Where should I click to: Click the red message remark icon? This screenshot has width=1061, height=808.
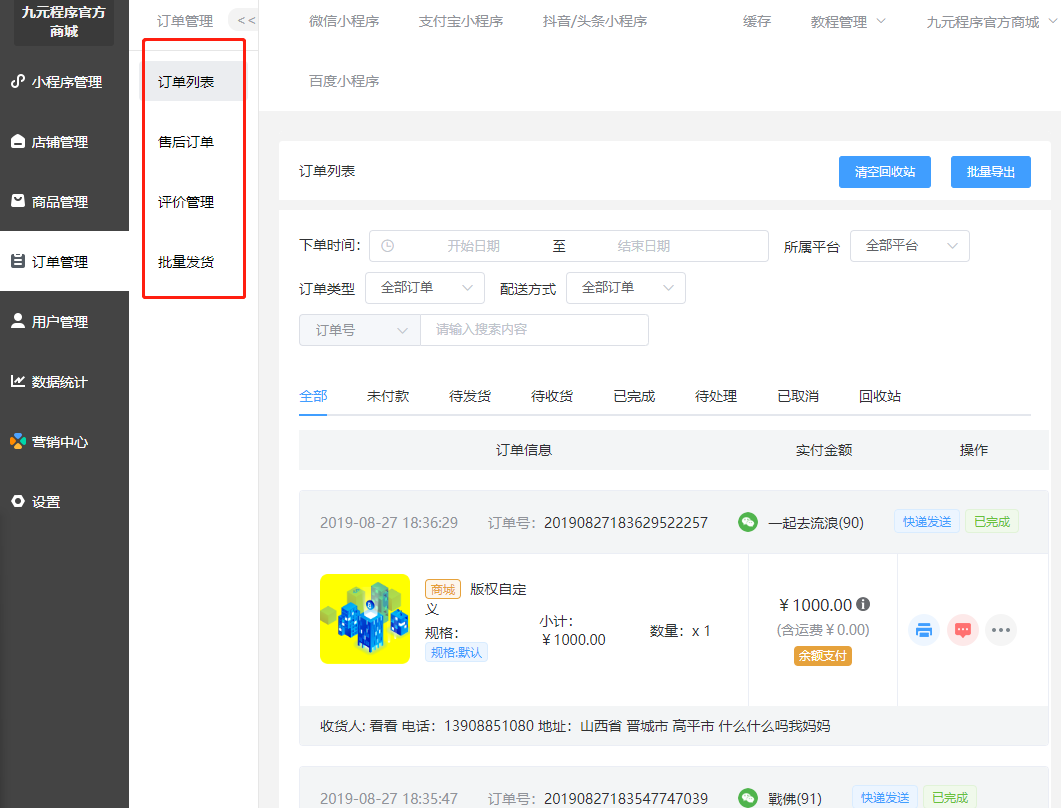click(962, 630)
